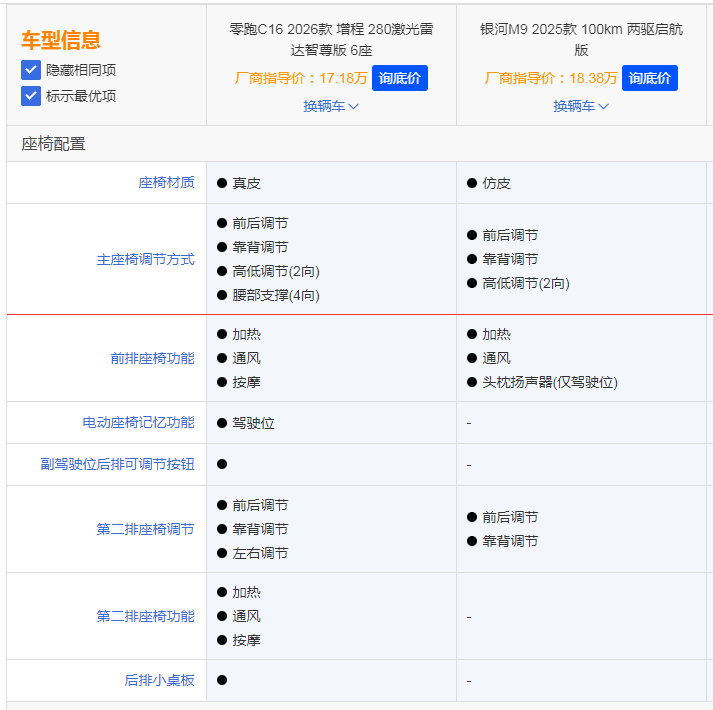Click the 后排小桌板 parameter link
Screen dimensions: 713x710
pos(159,680)
